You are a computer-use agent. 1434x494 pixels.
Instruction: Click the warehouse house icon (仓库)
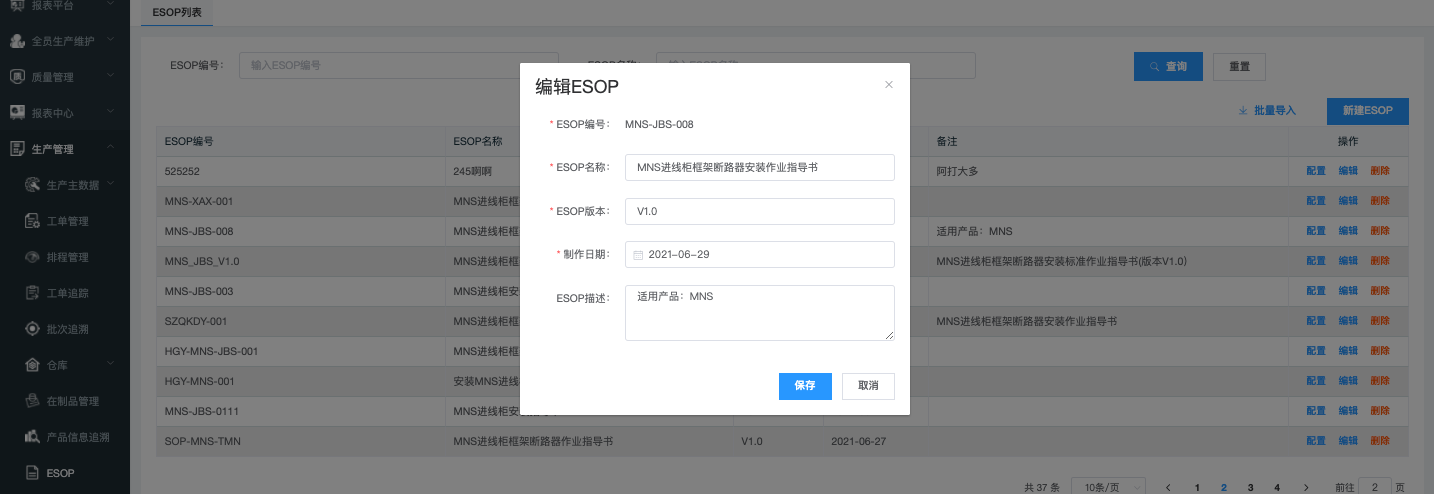(x=31, y=365)
